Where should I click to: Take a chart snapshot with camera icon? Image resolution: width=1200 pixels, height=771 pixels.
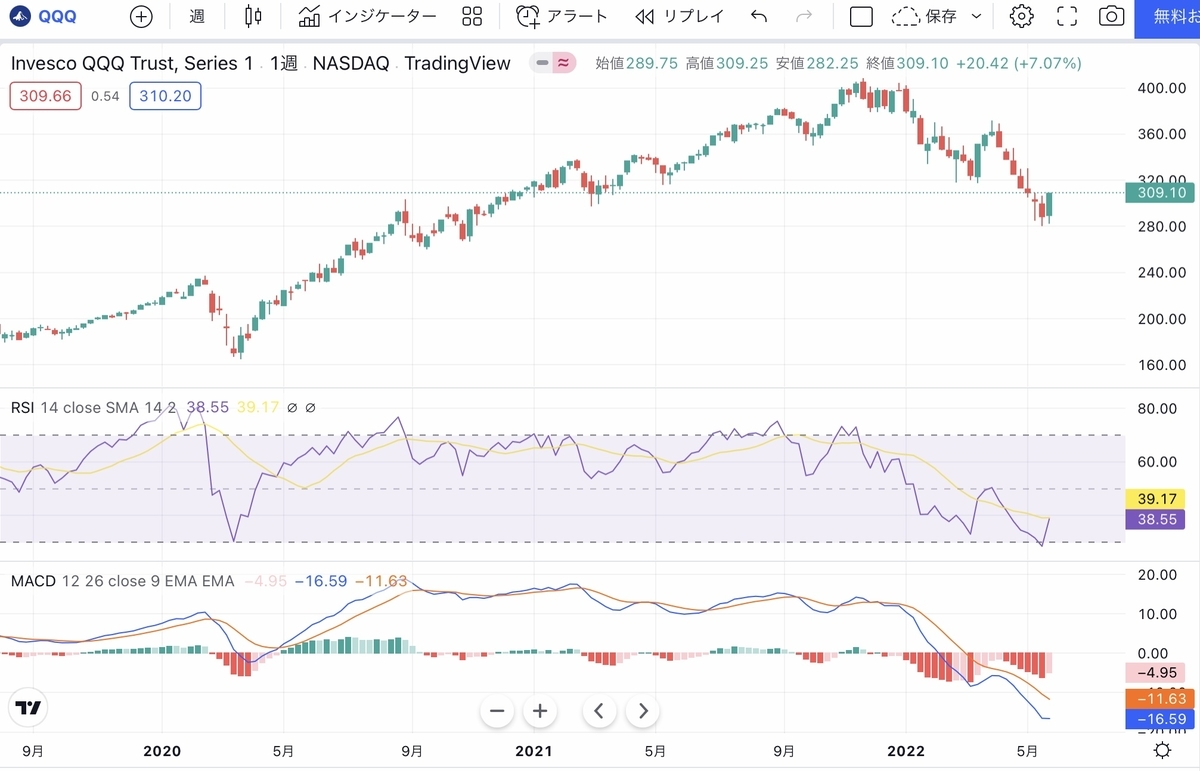pos(1111,16)
